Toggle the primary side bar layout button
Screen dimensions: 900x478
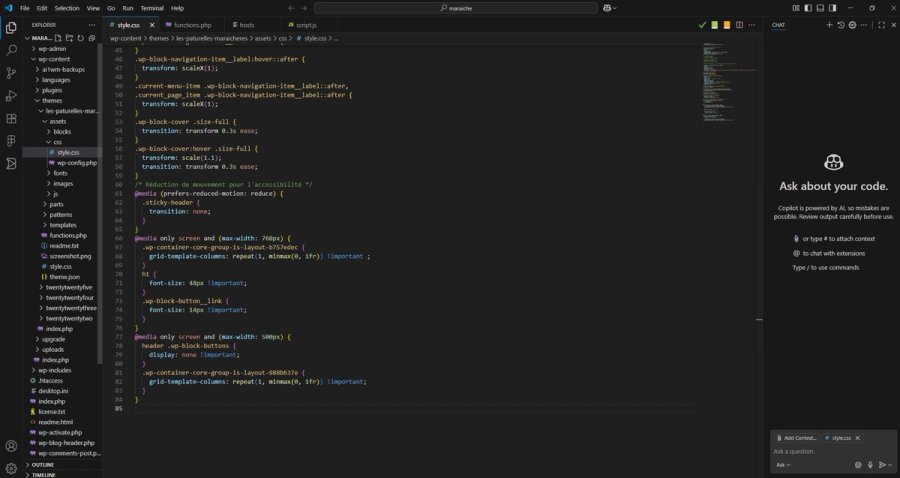[x=808, y=8]
